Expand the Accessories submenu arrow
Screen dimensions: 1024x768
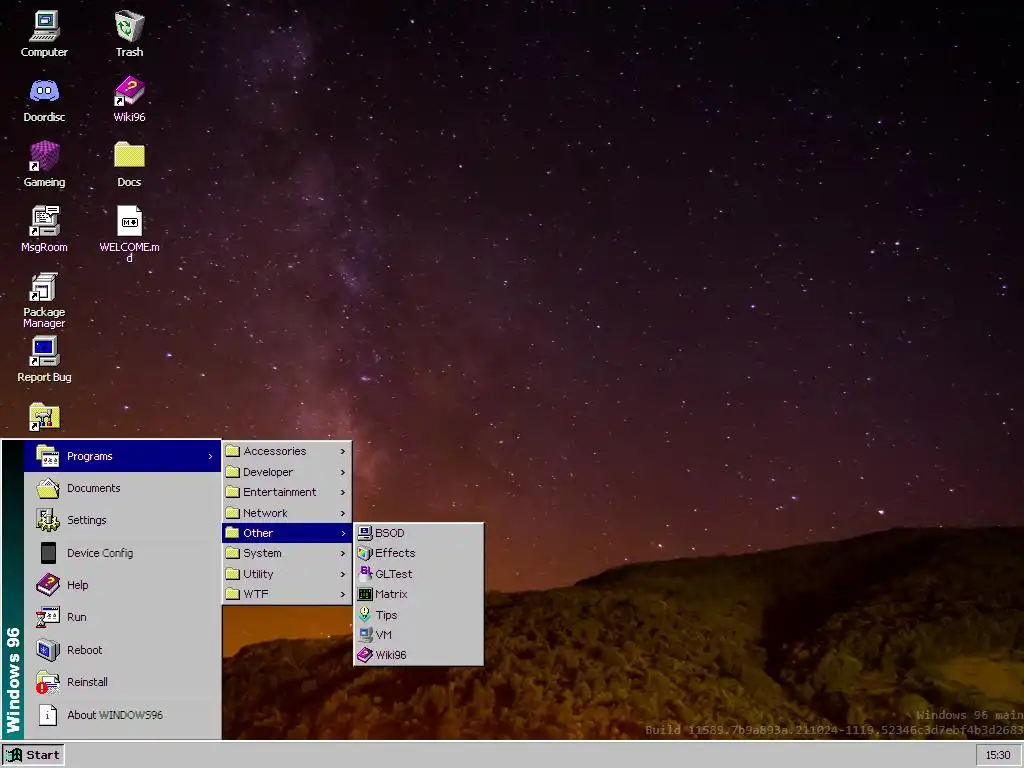(343, 451)
